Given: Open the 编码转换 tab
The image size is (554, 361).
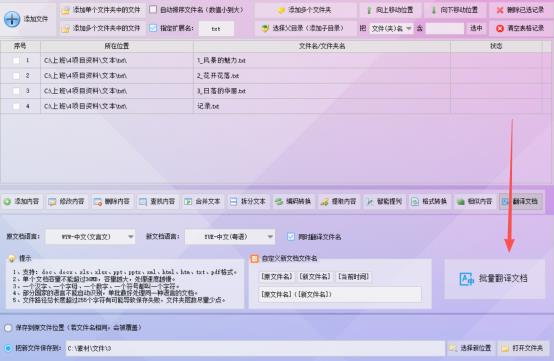Looking at the screenshot, I should point(293,202).
